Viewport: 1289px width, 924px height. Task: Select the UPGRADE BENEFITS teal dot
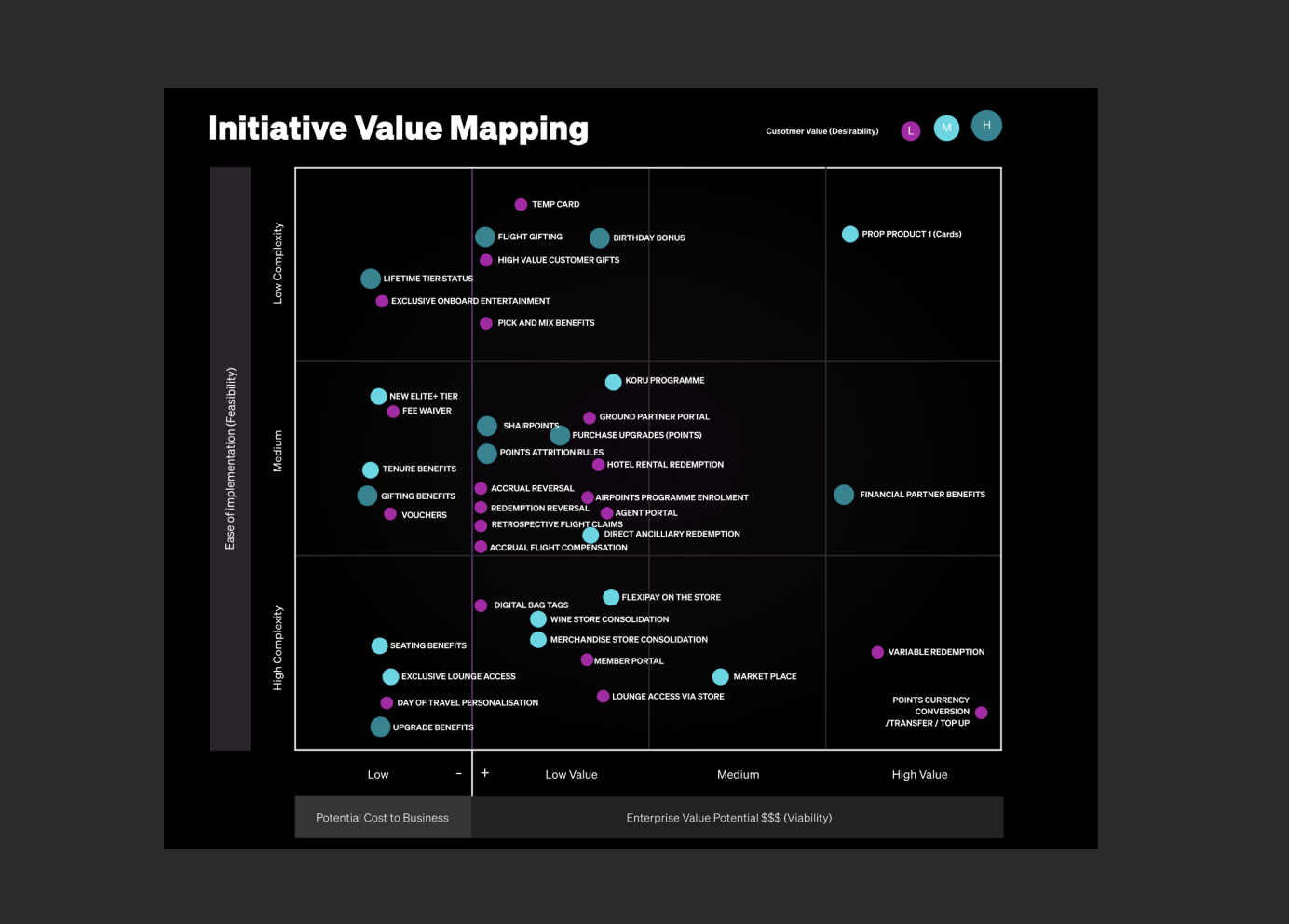click(380, 727)
